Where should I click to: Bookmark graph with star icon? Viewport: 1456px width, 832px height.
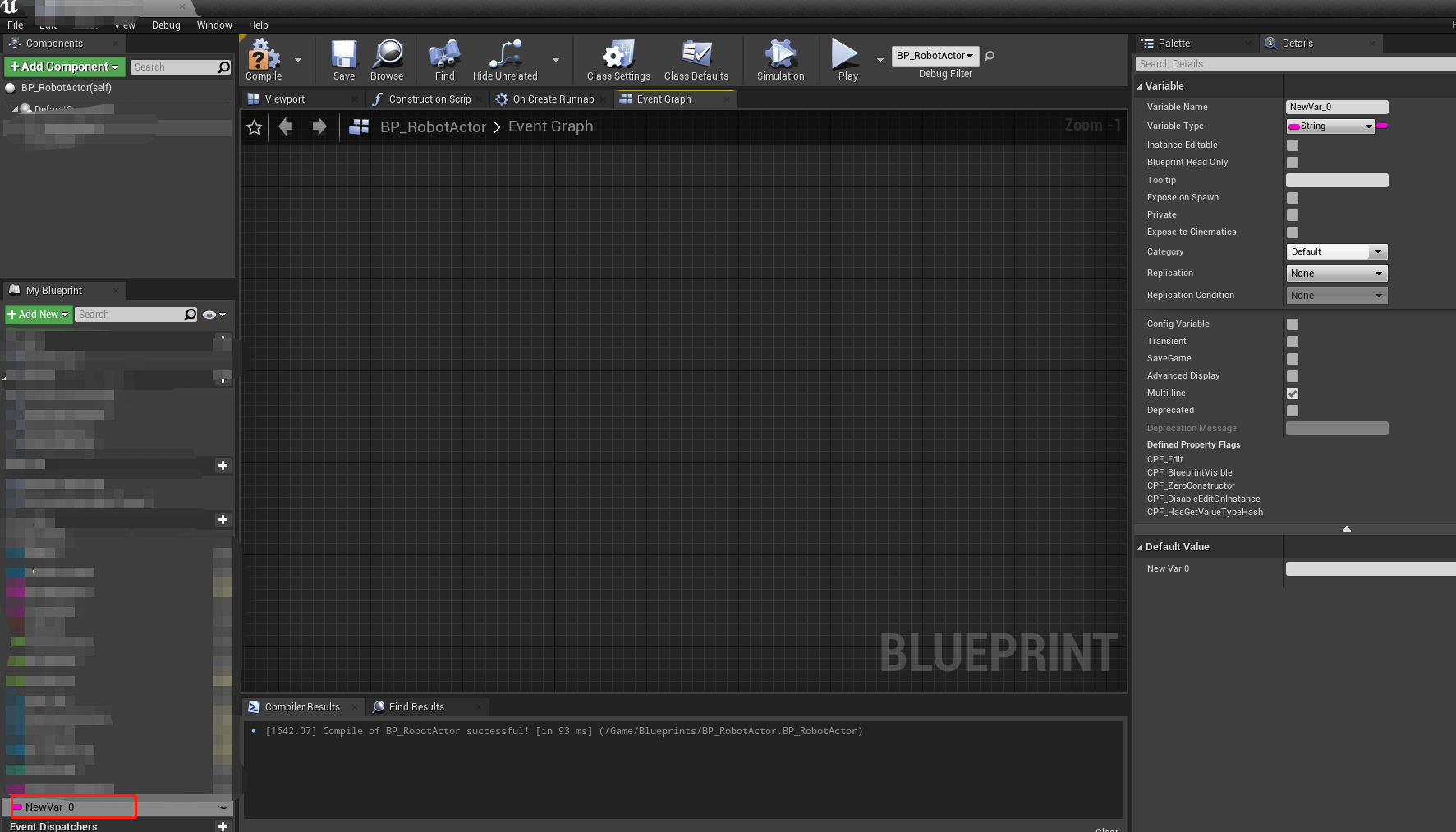(255, 126)
